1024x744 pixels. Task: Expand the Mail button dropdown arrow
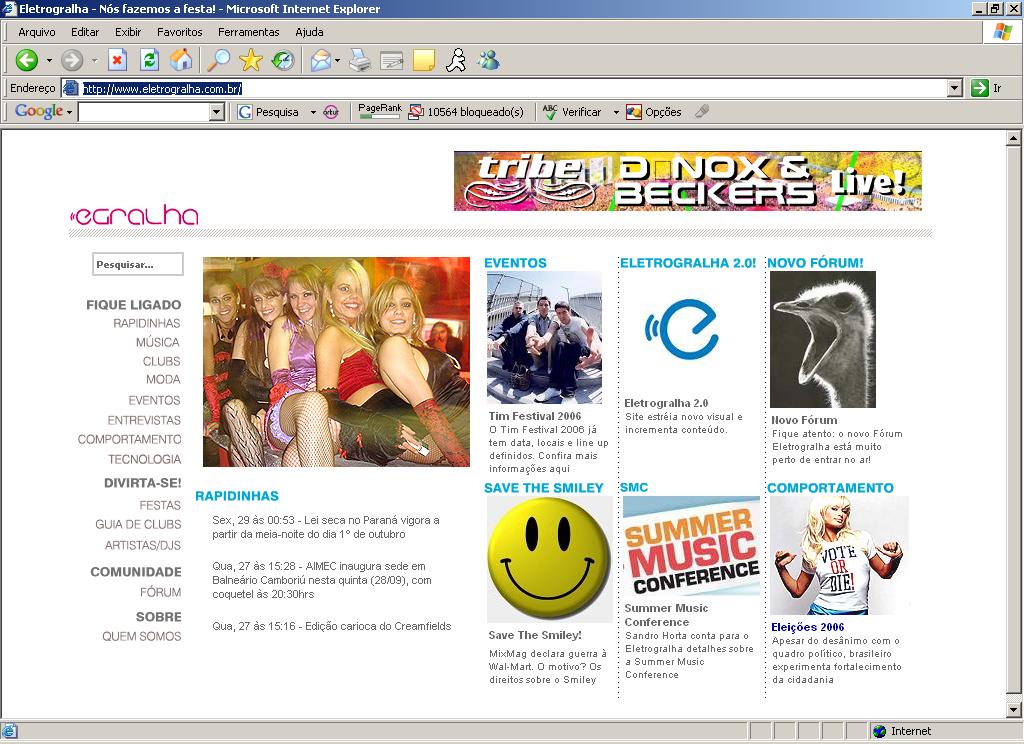coord(338,61)
